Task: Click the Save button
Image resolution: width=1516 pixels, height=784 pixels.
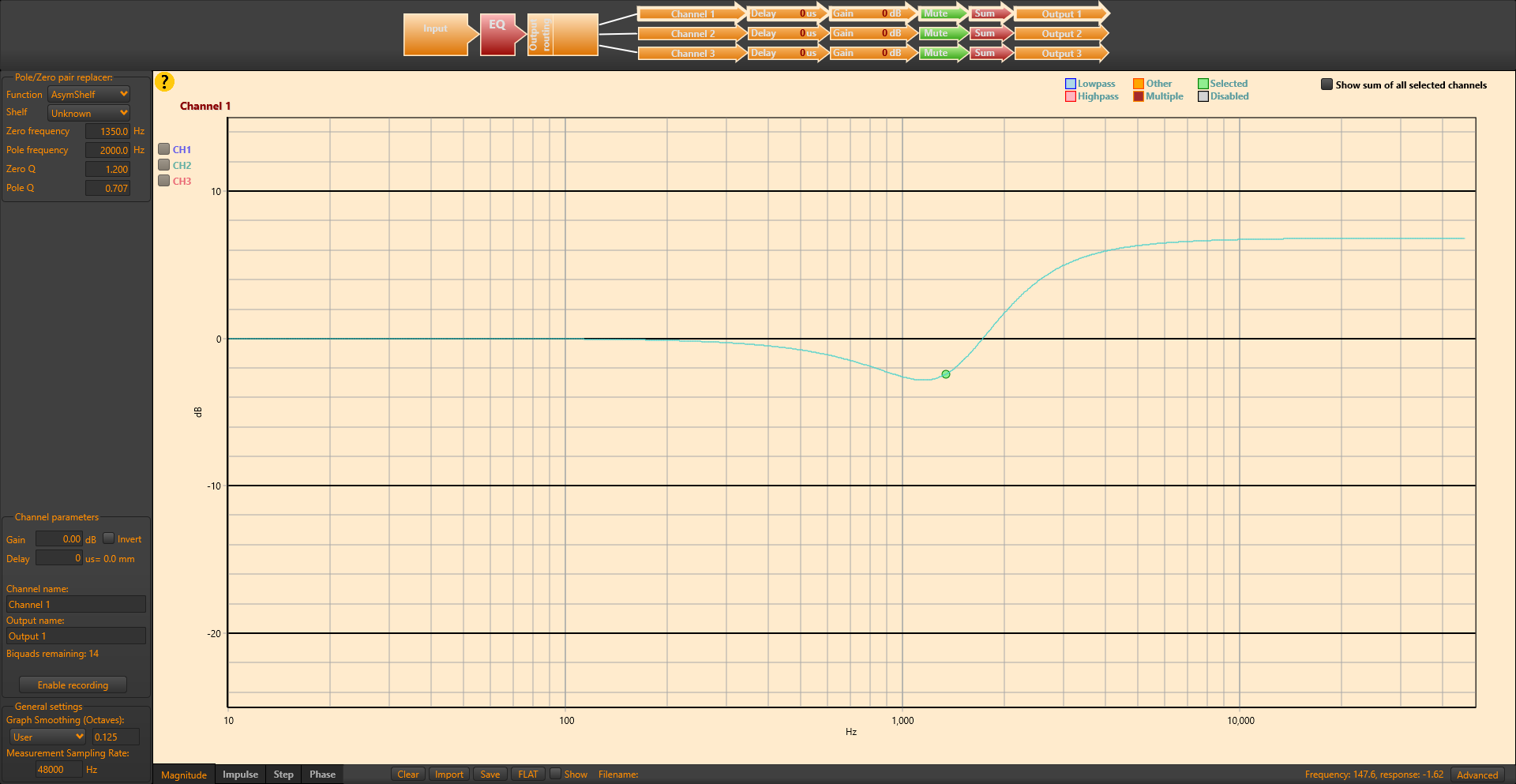Action: (490, 774)
